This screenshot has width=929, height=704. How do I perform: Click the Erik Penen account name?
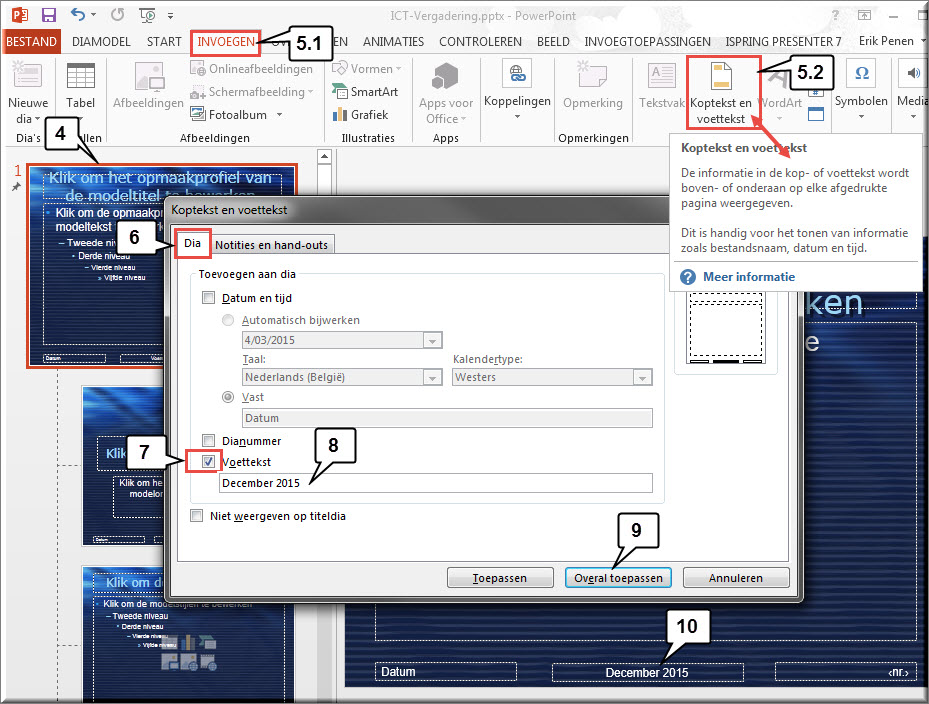click(x=886, y=41)
